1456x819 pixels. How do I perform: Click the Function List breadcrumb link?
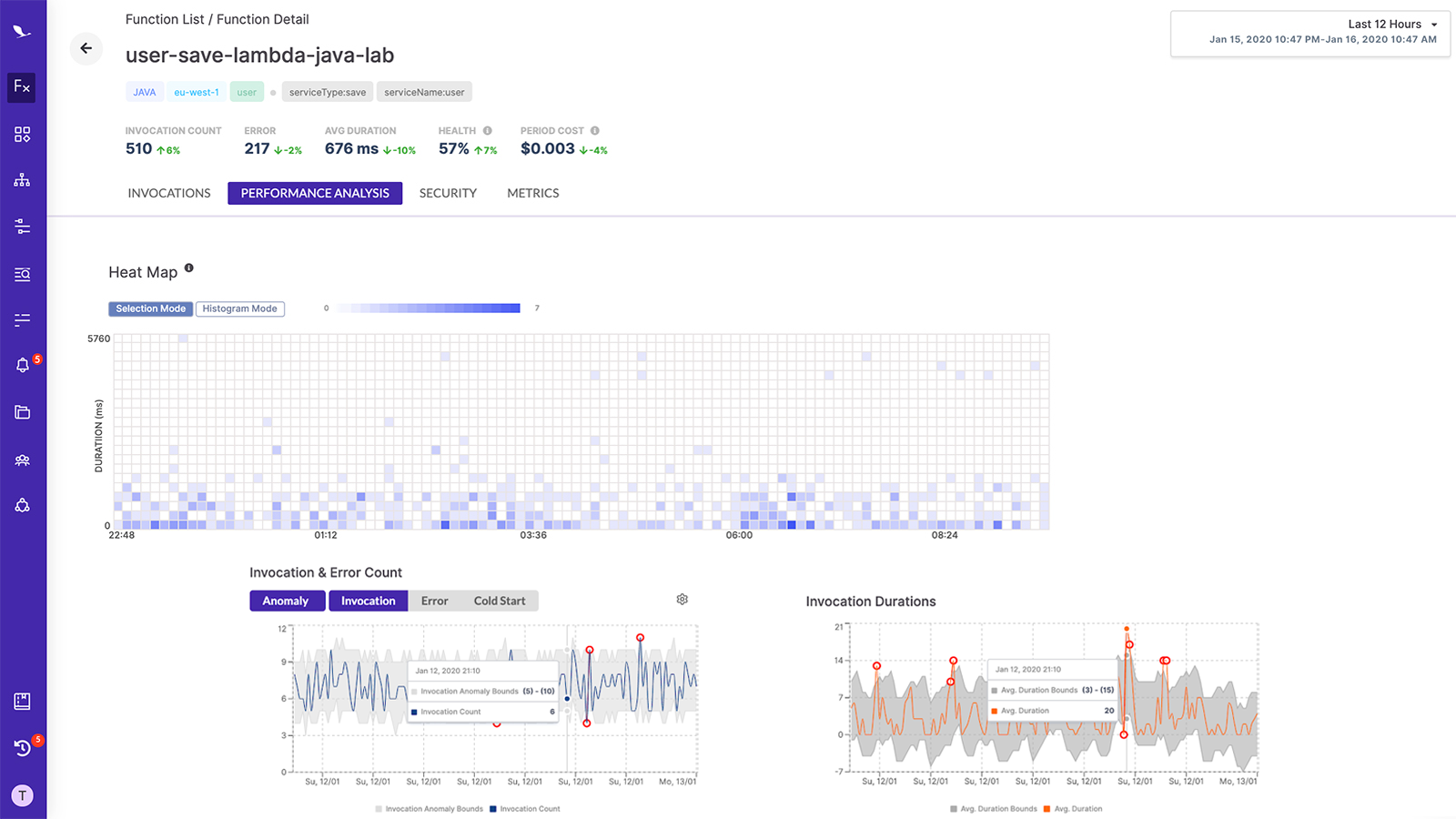166,19
